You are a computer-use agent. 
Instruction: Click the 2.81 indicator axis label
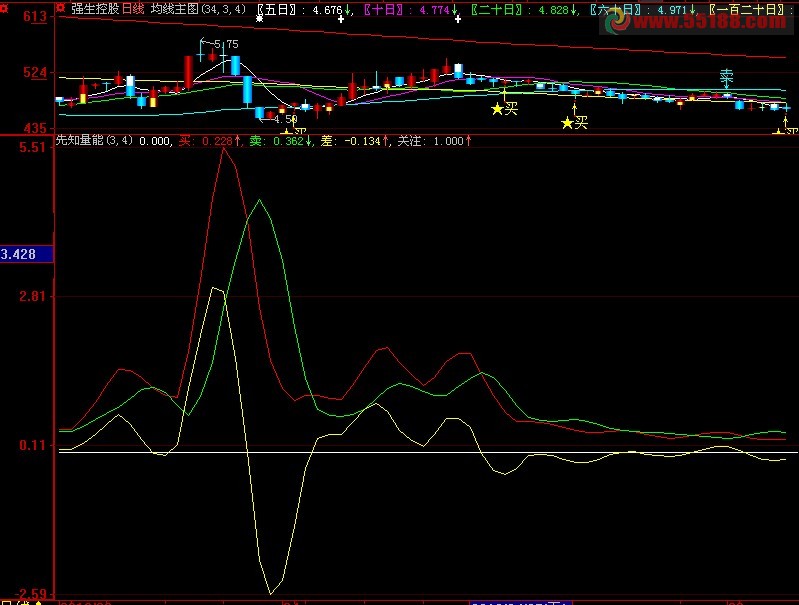coord(33,296)
